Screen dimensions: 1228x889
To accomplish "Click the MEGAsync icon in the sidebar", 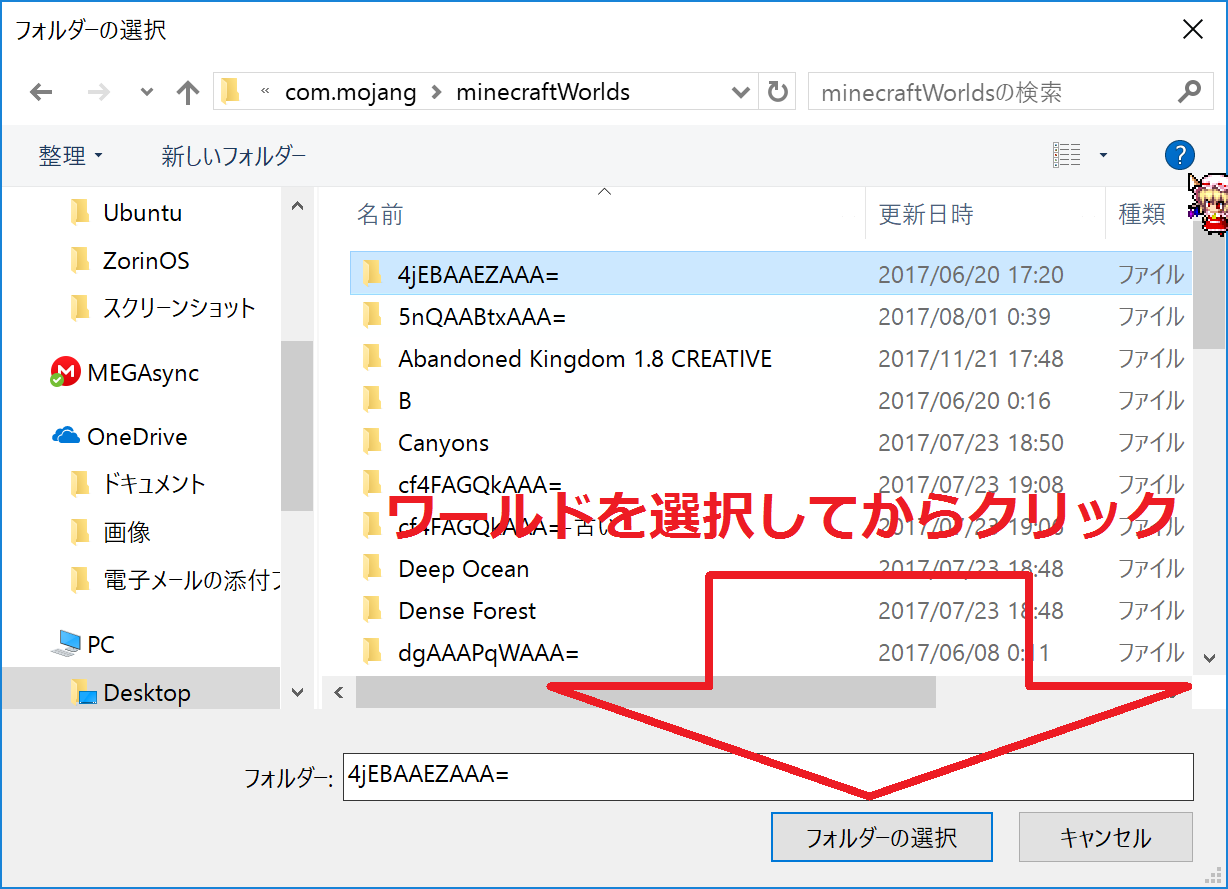I will [65, 372].
